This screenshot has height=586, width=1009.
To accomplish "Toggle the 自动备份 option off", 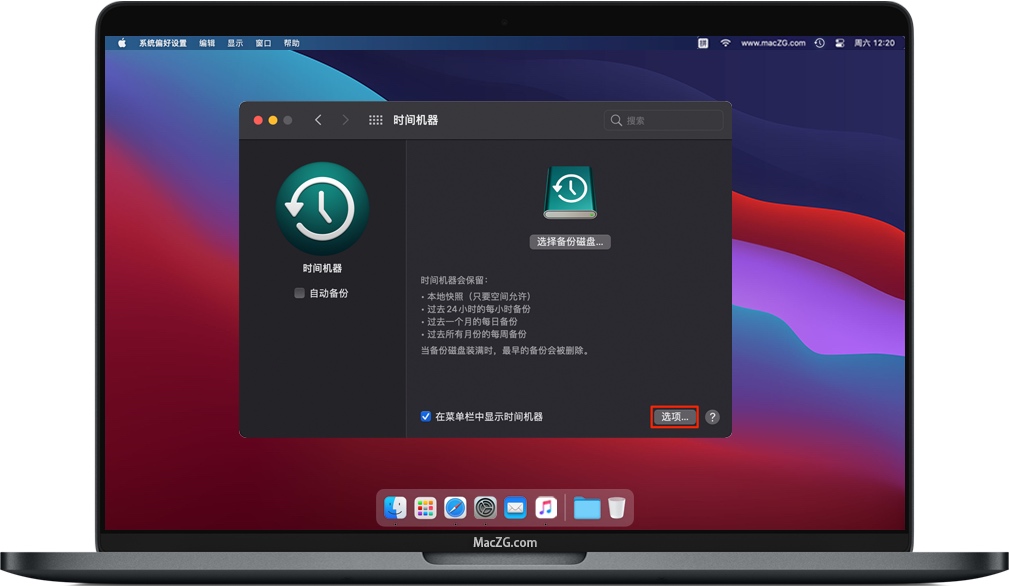I will tap(298, 291).
